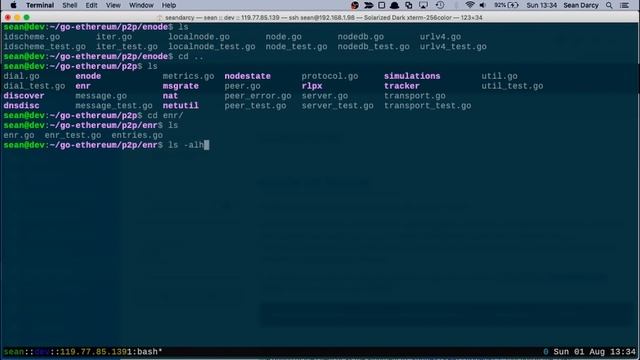Screen dimensions: 640x360
Task: Click the yellow minimize window button
Action: pos(17,17)
